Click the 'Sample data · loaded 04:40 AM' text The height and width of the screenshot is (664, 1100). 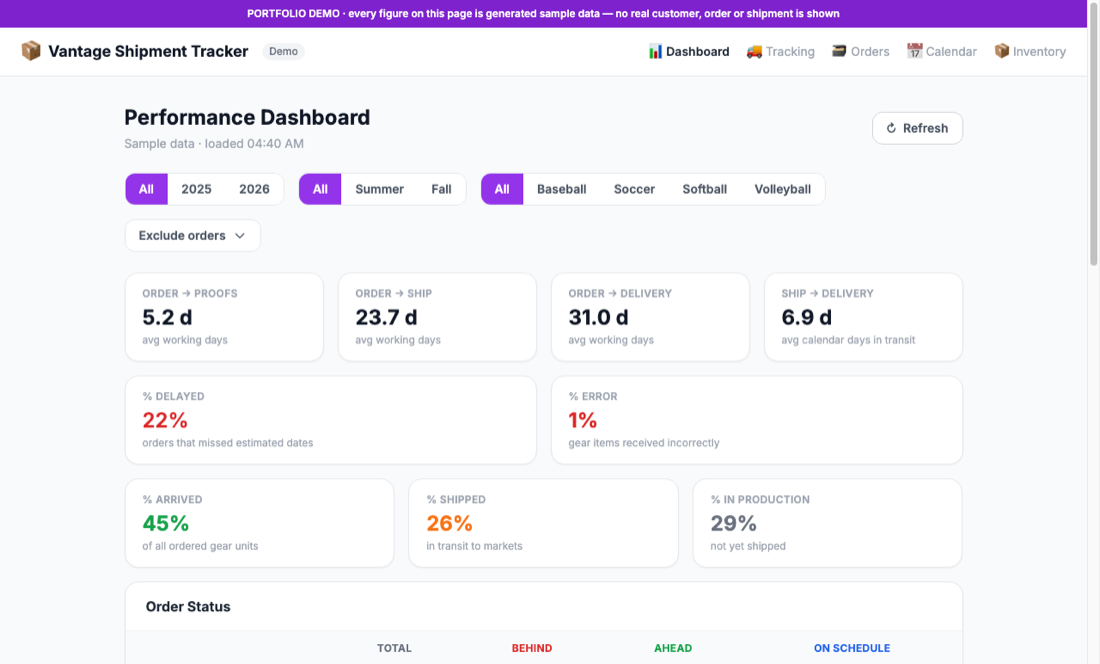[x=214, y=144]
